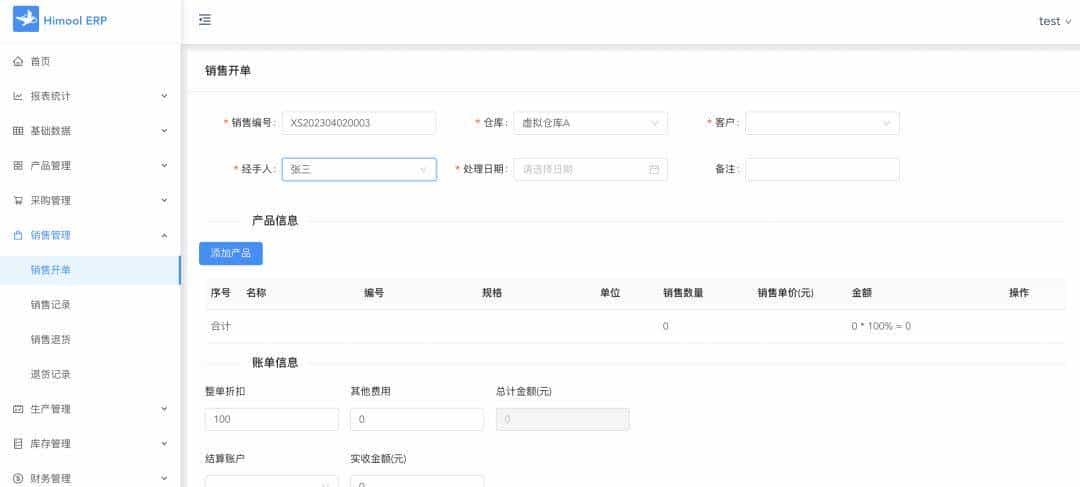This screenshot has height=487, width=1080.
Task: Click the 规格 column header
Action: click(x=492, y=293)
